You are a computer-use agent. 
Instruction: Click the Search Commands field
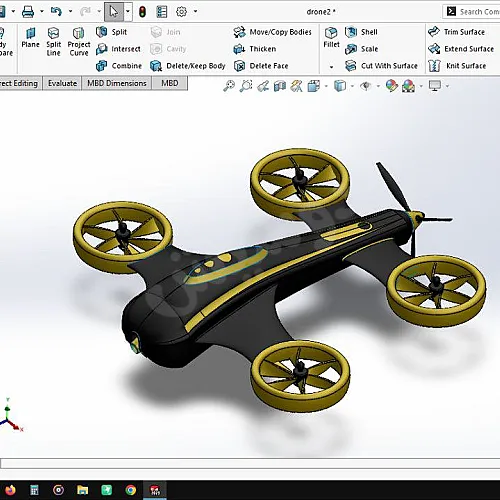(471, 12)
